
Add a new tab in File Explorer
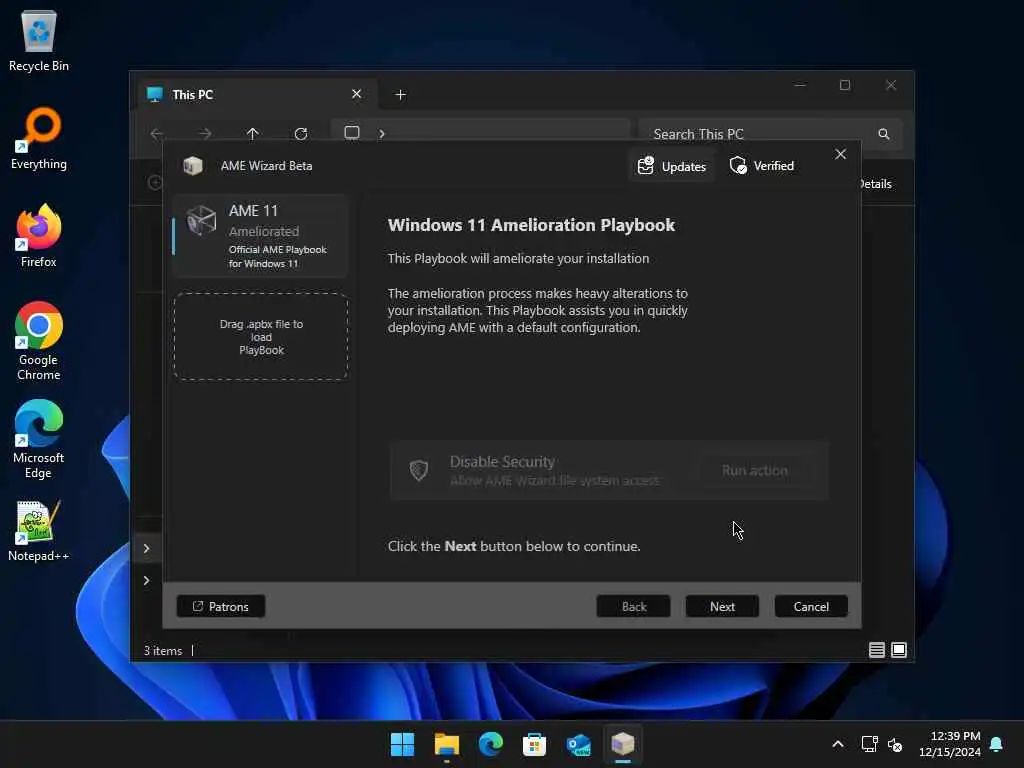coord(400,95)
